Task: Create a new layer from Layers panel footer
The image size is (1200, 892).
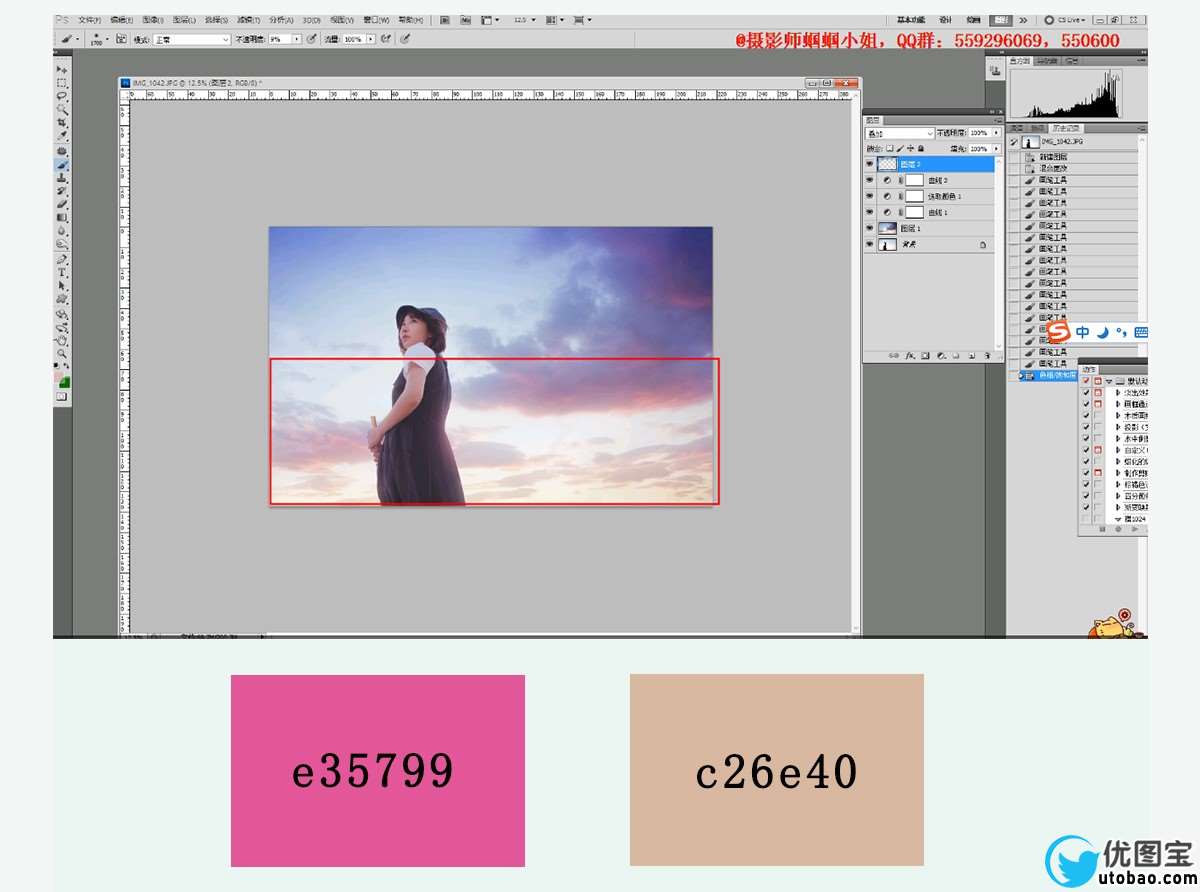Action: click(x=971, y=355)
